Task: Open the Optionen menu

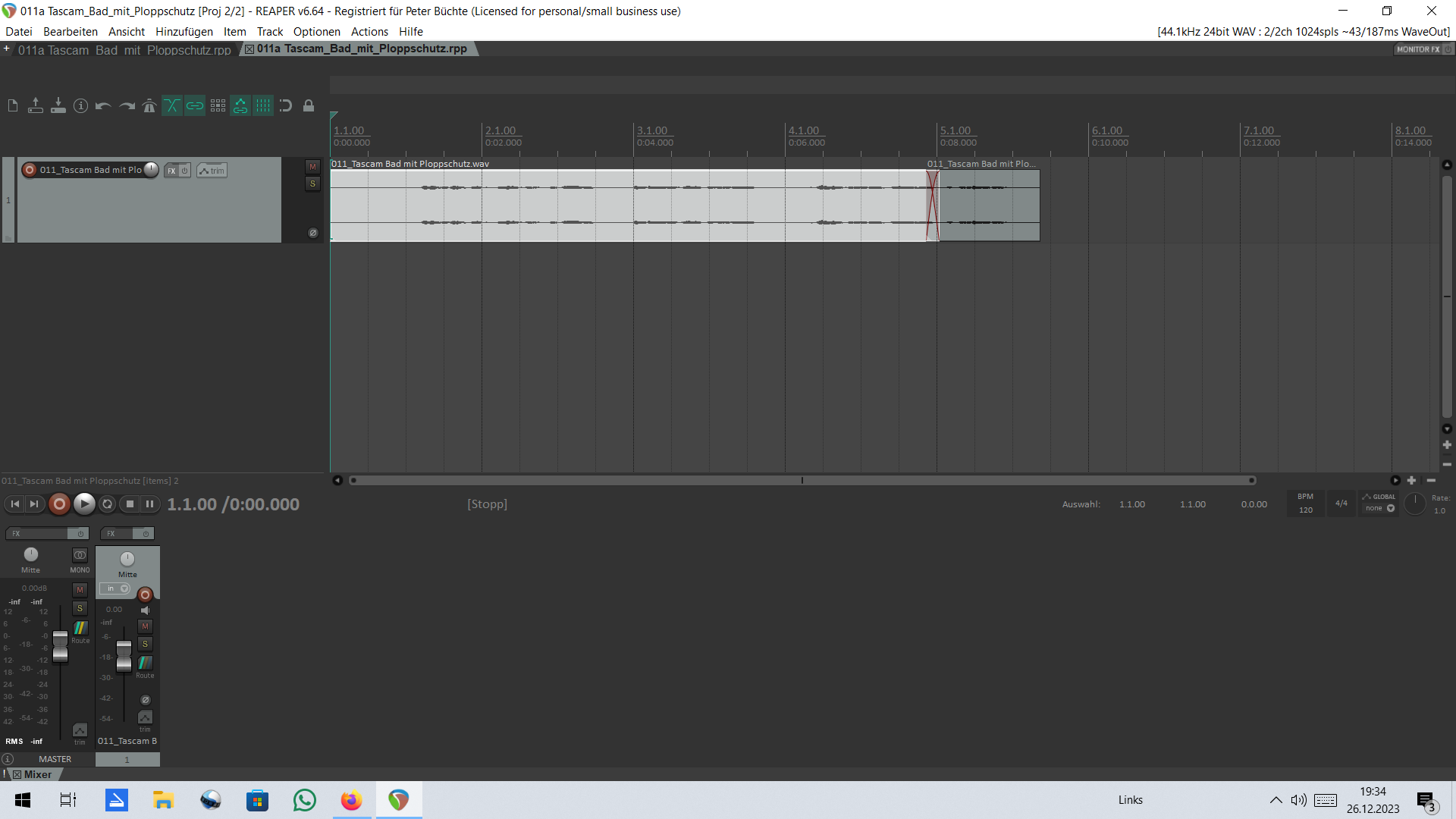Action: (316, 32)
